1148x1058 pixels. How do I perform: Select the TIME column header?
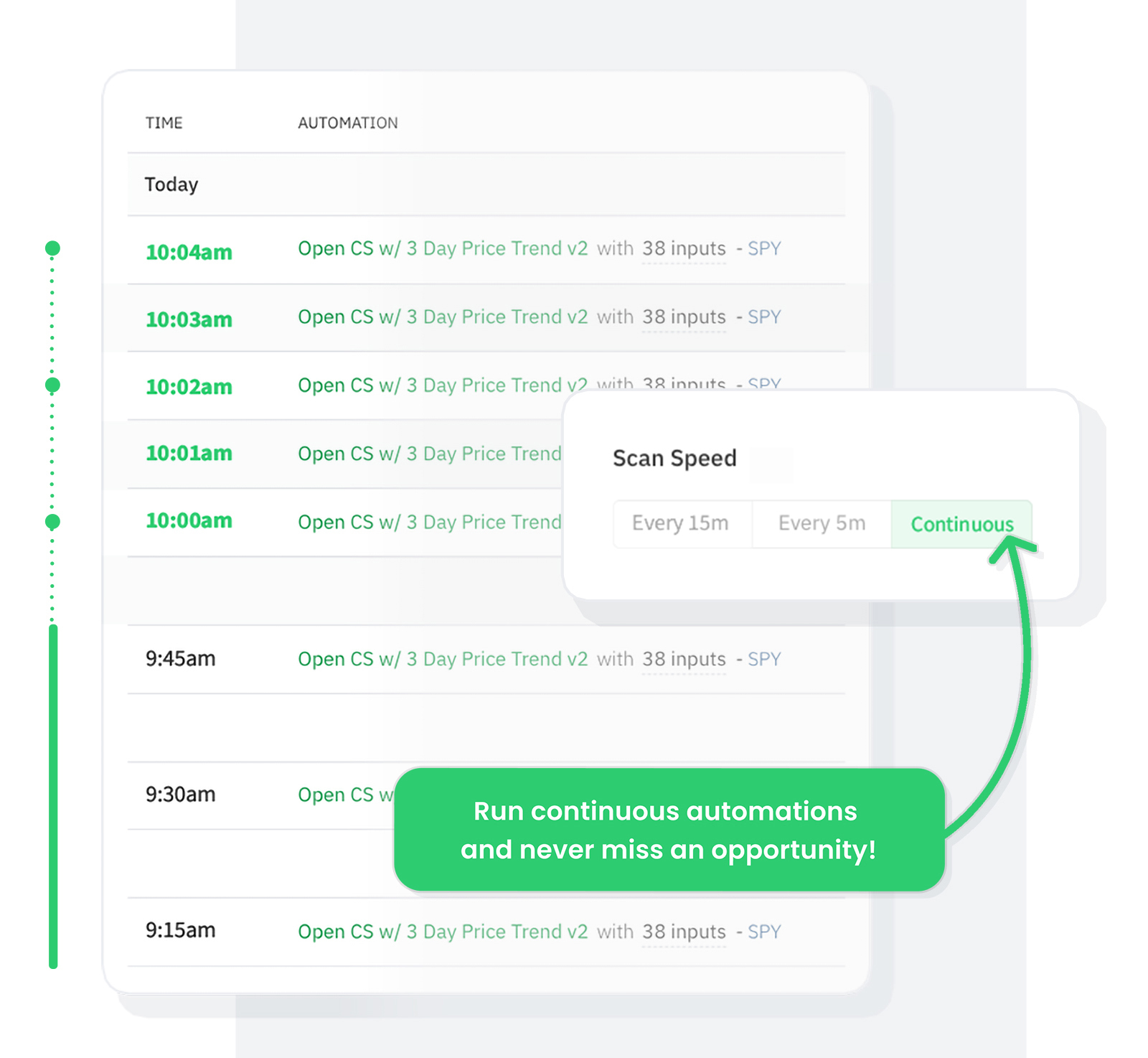tap(164, 123)
